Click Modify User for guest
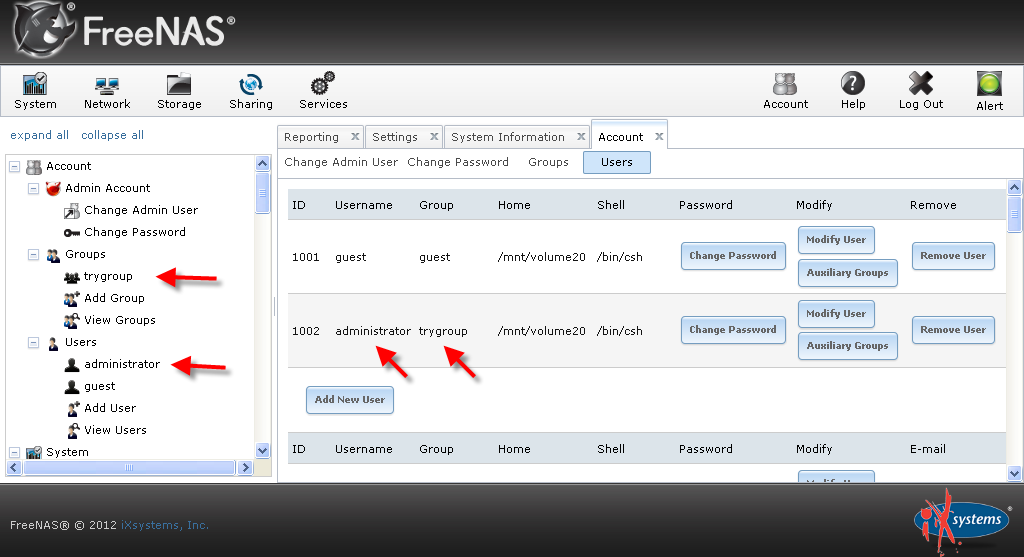1024x557 pixels. [x=836, y=240]
